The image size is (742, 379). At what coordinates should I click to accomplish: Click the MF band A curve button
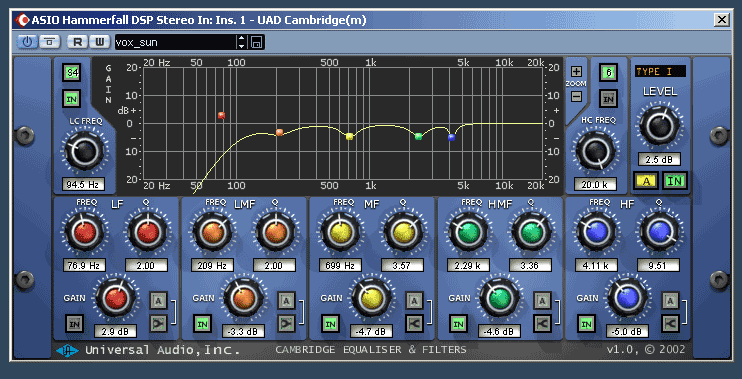pos(414,300)
